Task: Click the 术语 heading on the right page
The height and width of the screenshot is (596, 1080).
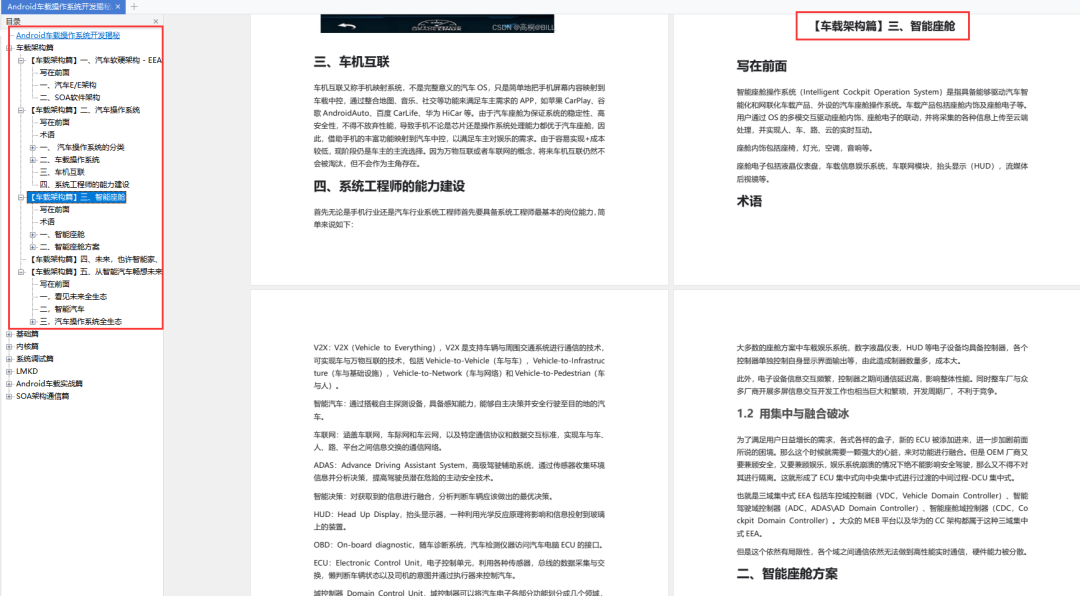Action: [749, 201]
